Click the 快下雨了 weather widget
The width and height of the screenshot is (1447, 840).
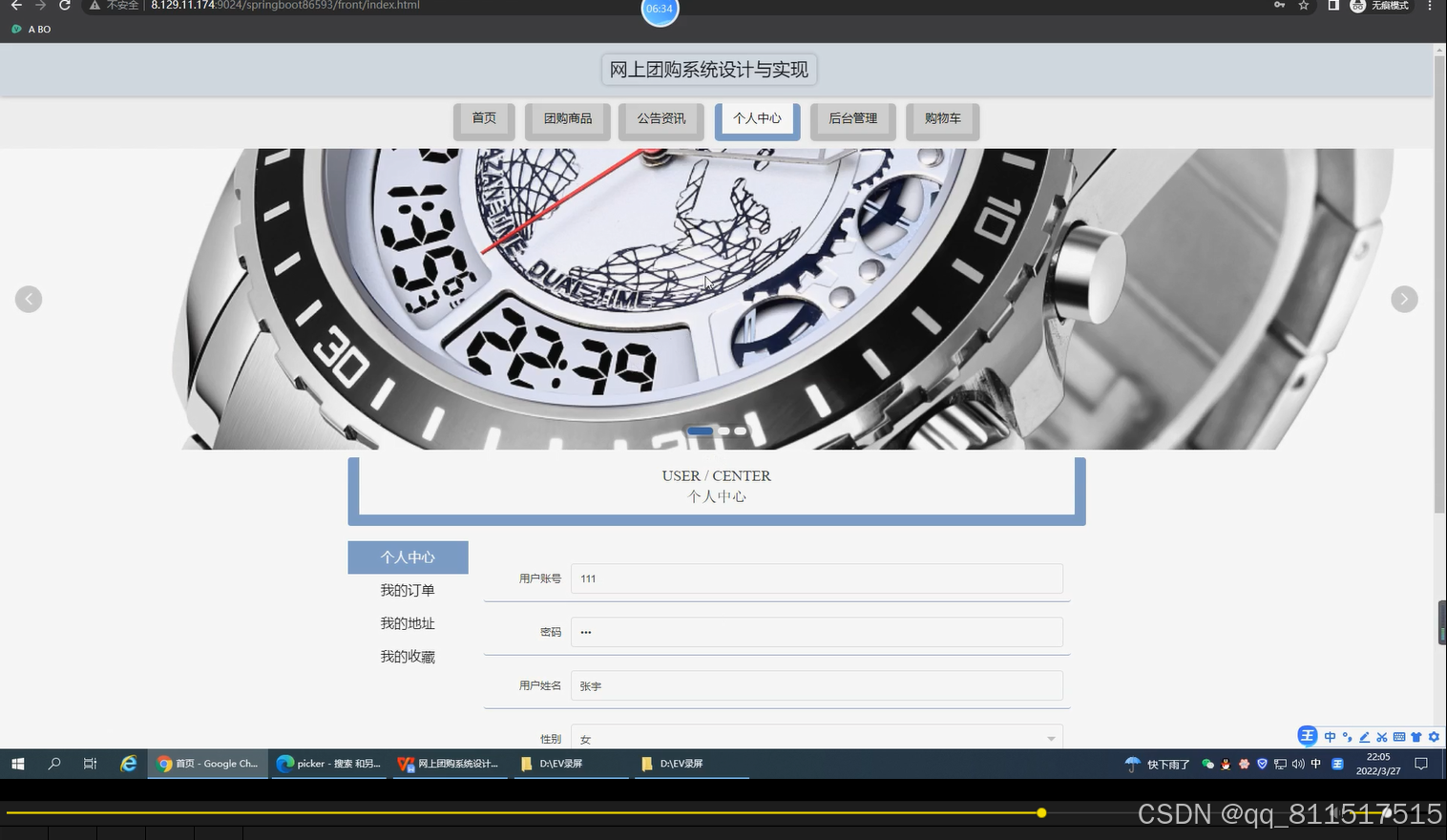point(1158,765)
